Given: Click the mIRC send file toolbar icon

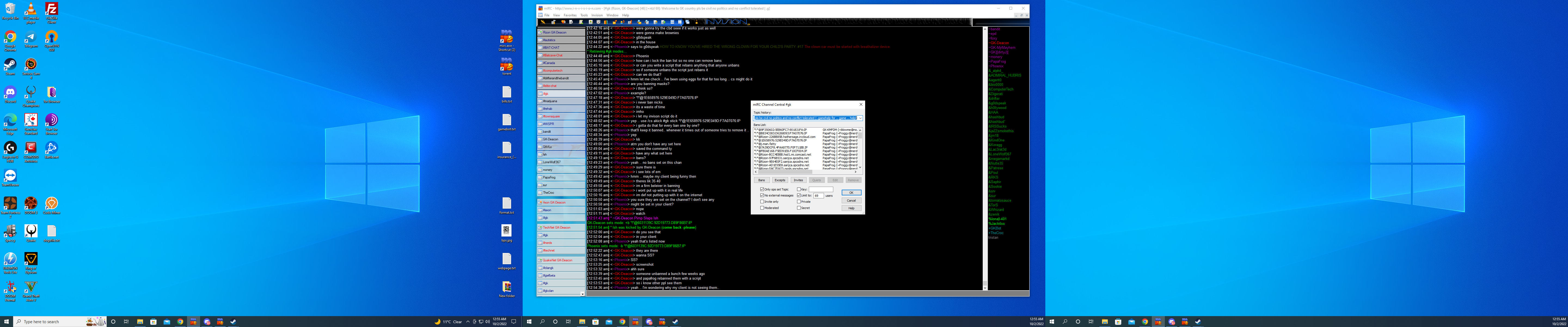Looking at the screenshot, I should pos(615,22).
